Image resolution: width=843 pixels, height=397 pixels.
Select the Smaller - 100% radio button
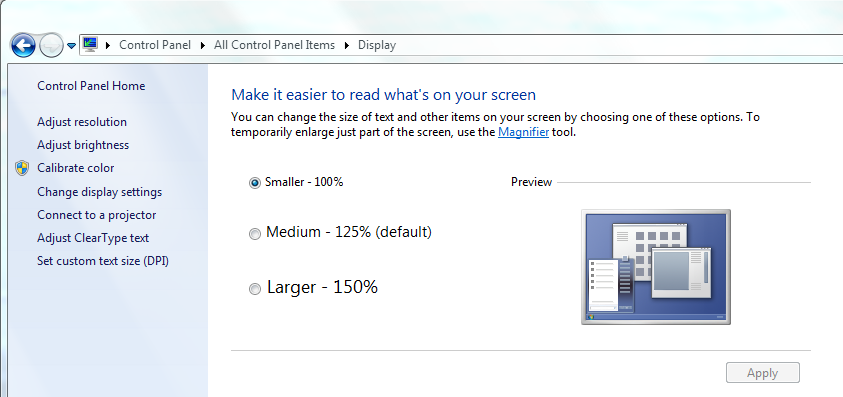(255, 183)
